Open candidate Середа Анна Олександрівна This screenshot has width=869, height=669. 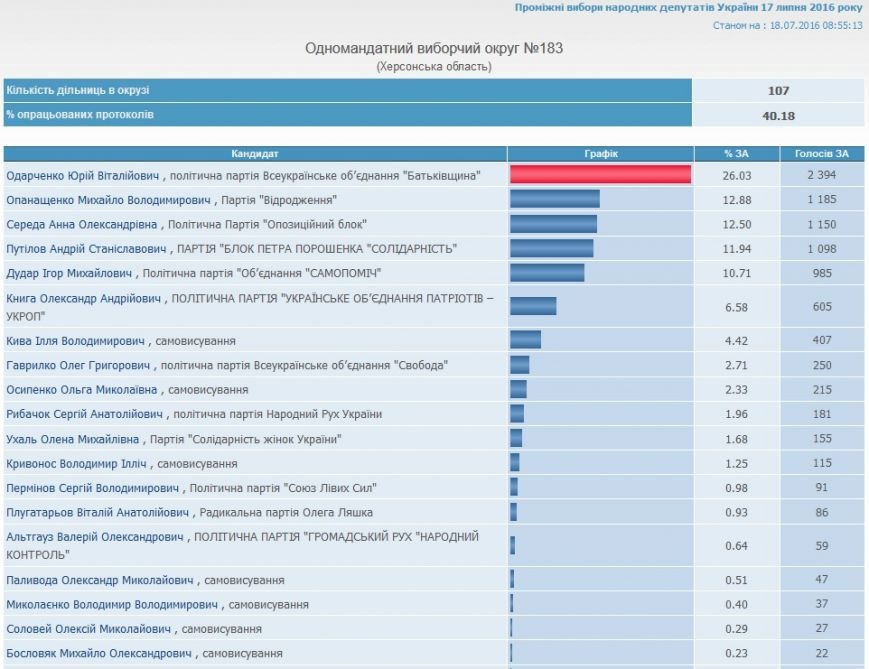pyautogui.click(x=82, y=224)
